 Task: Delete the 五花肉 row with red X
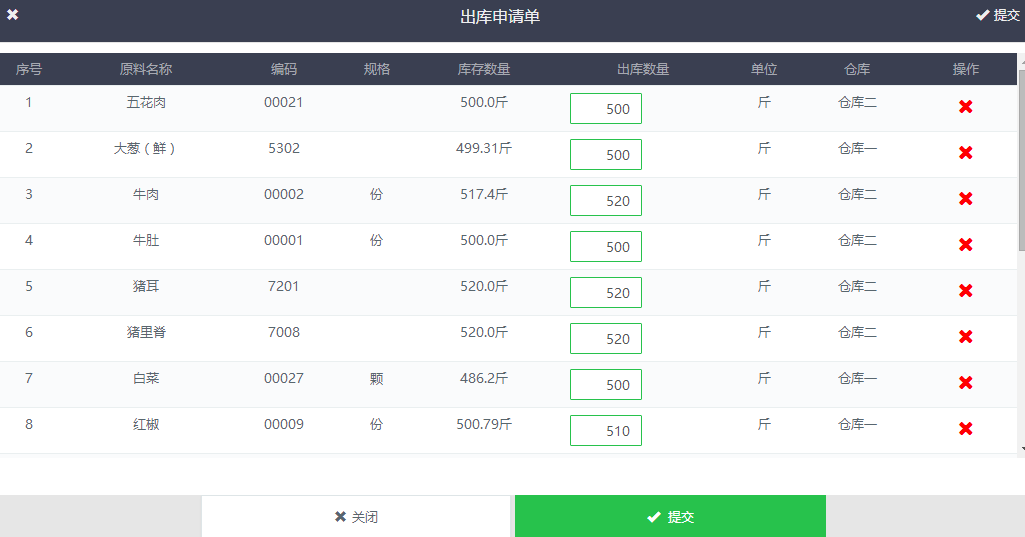click(965, 107)
